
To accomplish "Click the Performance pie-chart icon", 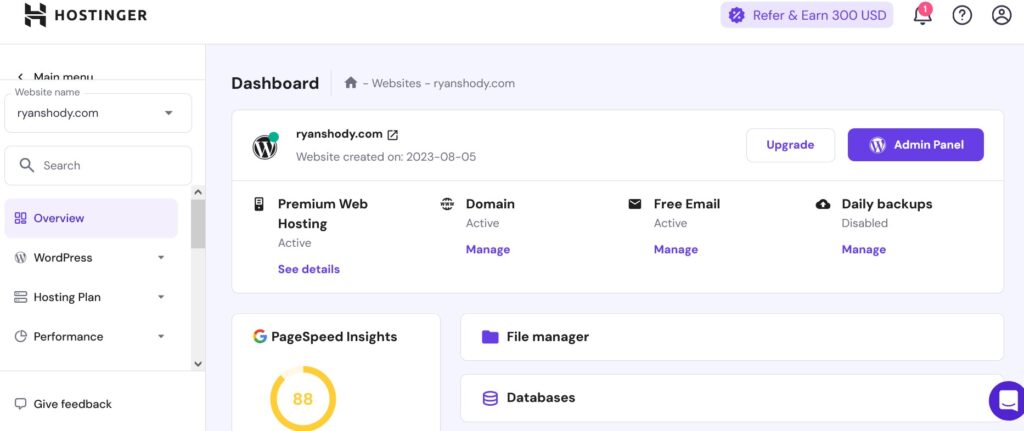I will point(20,336).
